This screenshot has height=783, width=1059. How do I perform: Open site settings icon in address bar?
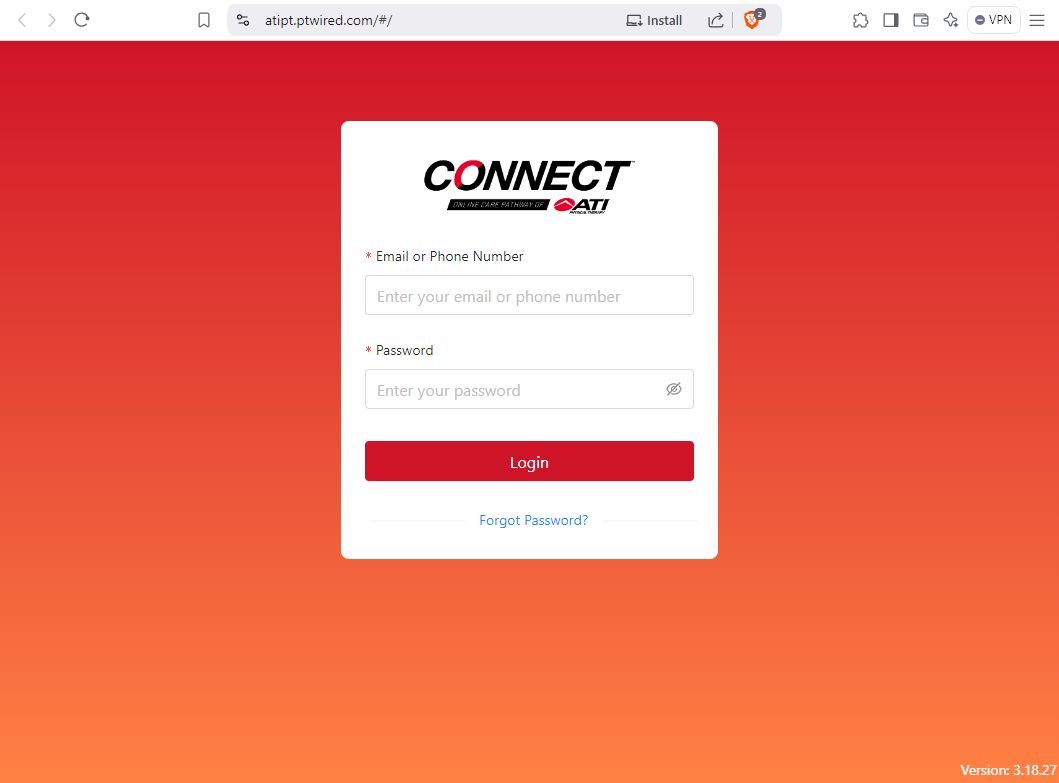[x=243, y=20]
